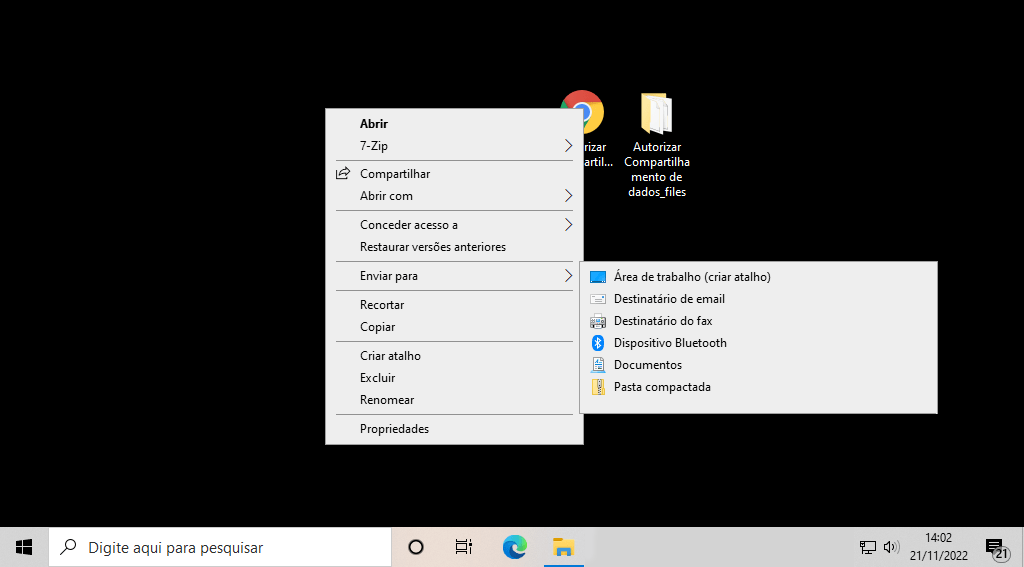Open the clock and date display
This screenshot has height=567, width=1024.
click(938, 547)
